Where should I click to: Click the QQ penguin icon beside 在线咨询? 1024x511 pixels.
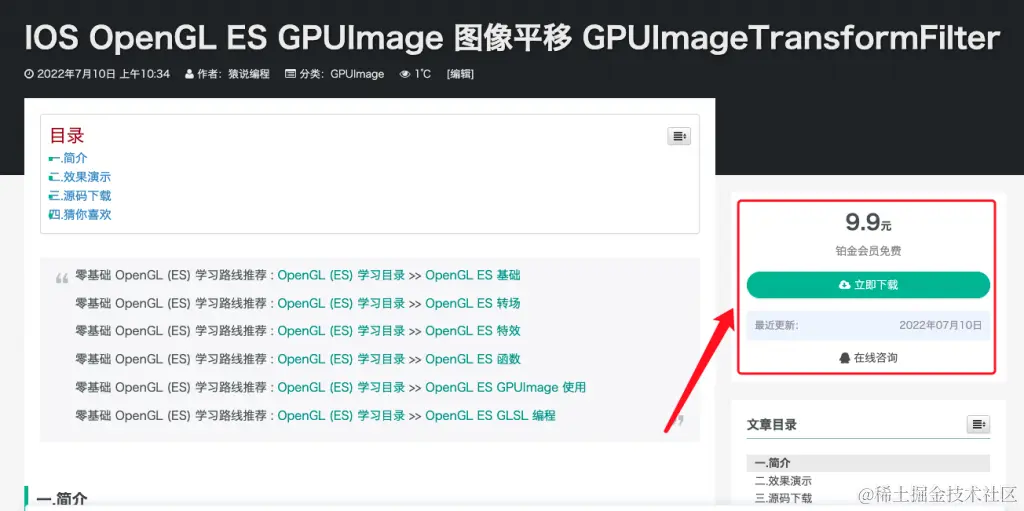[x=844, y=357]
